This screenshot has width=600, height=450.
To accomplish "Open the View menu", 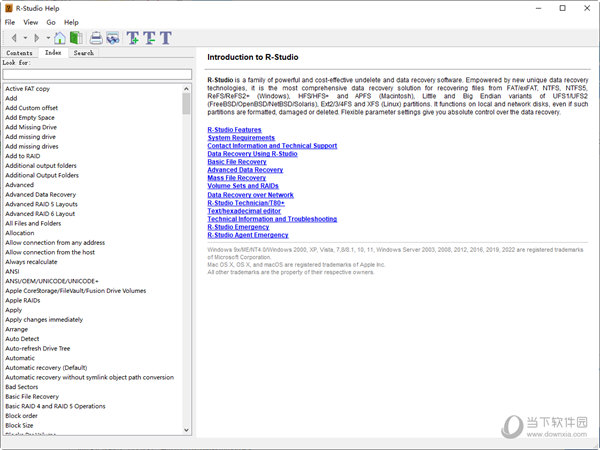I will (x=31, y=21).
